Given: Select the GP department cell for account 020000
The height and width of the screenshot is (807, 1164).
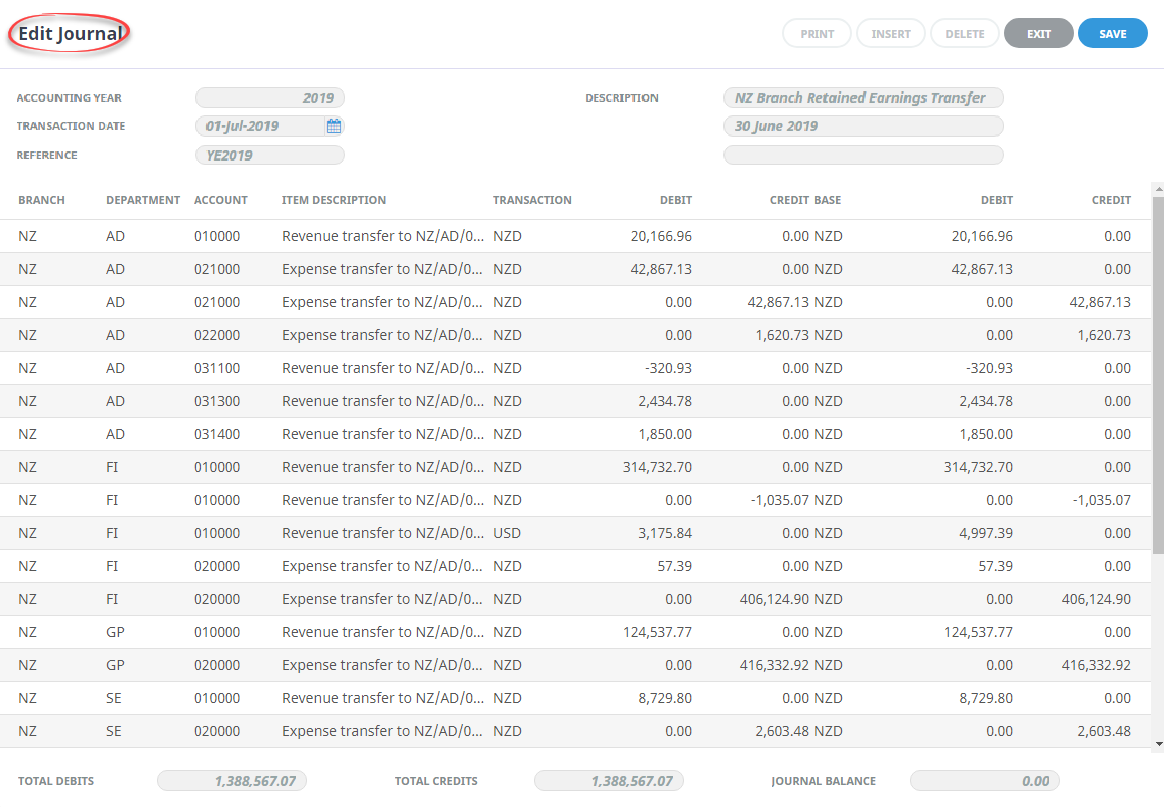Looking at the screenshot, I should [x=115, y=665].
